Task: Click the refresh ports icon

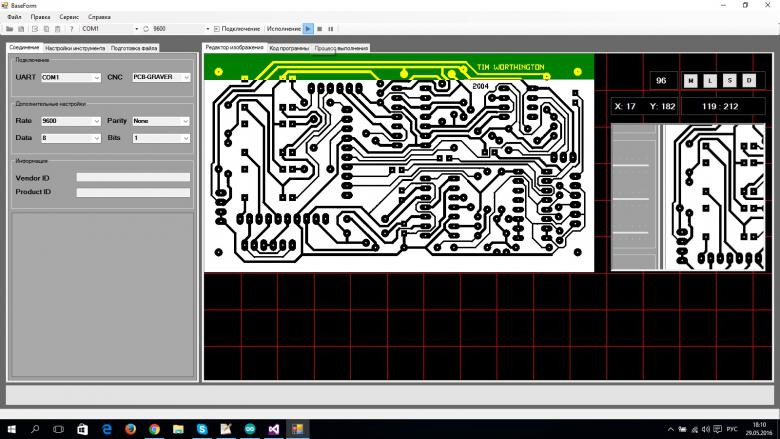Action: click(146, 29)
